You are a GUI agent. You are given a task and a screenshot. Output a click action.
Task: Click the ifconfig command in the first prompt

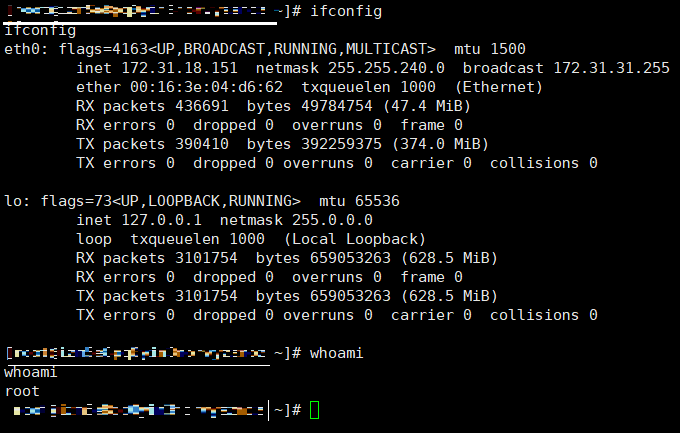[x=346, y=11]
